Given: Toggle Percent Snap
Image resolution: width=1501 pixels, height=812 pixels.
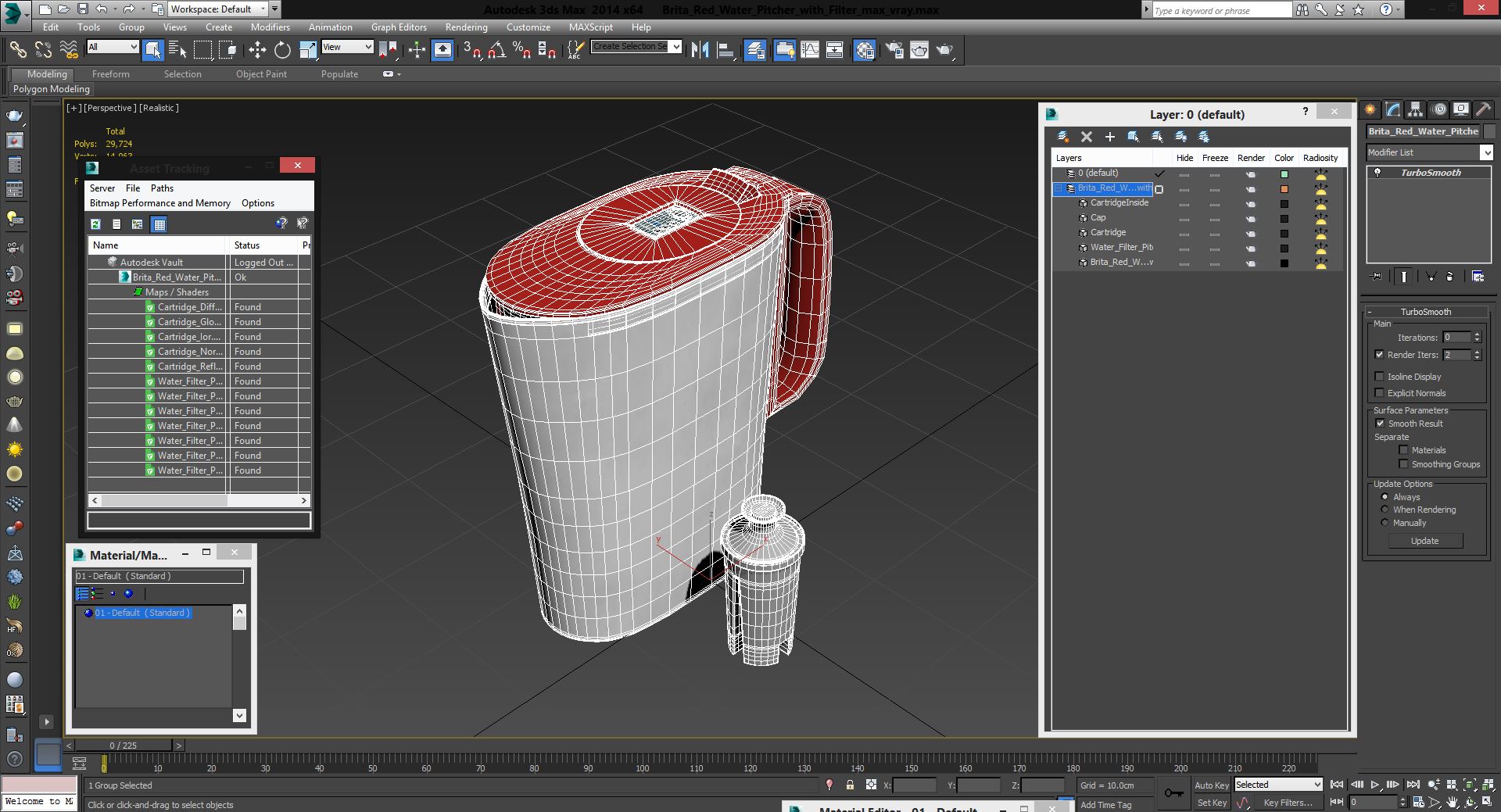Looking at the screenshot, I should pyautogui.click(x=521, y=50).
